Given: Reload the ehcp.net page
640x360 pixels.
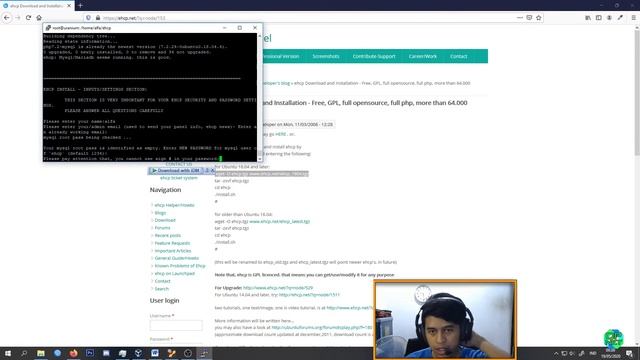Looking at the screenshot, I should [28, 18].
